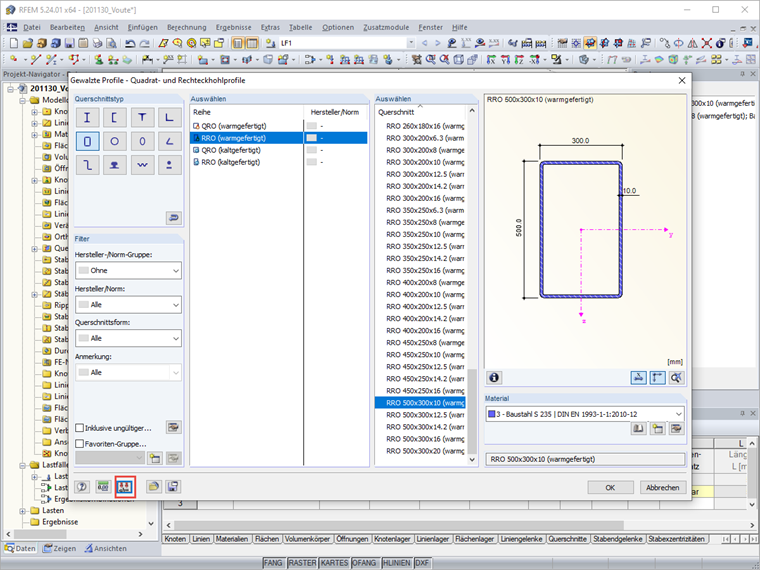The image size is (760, 570).
Task: Toggle principal axes display in preview
Action: coord(657,378)
